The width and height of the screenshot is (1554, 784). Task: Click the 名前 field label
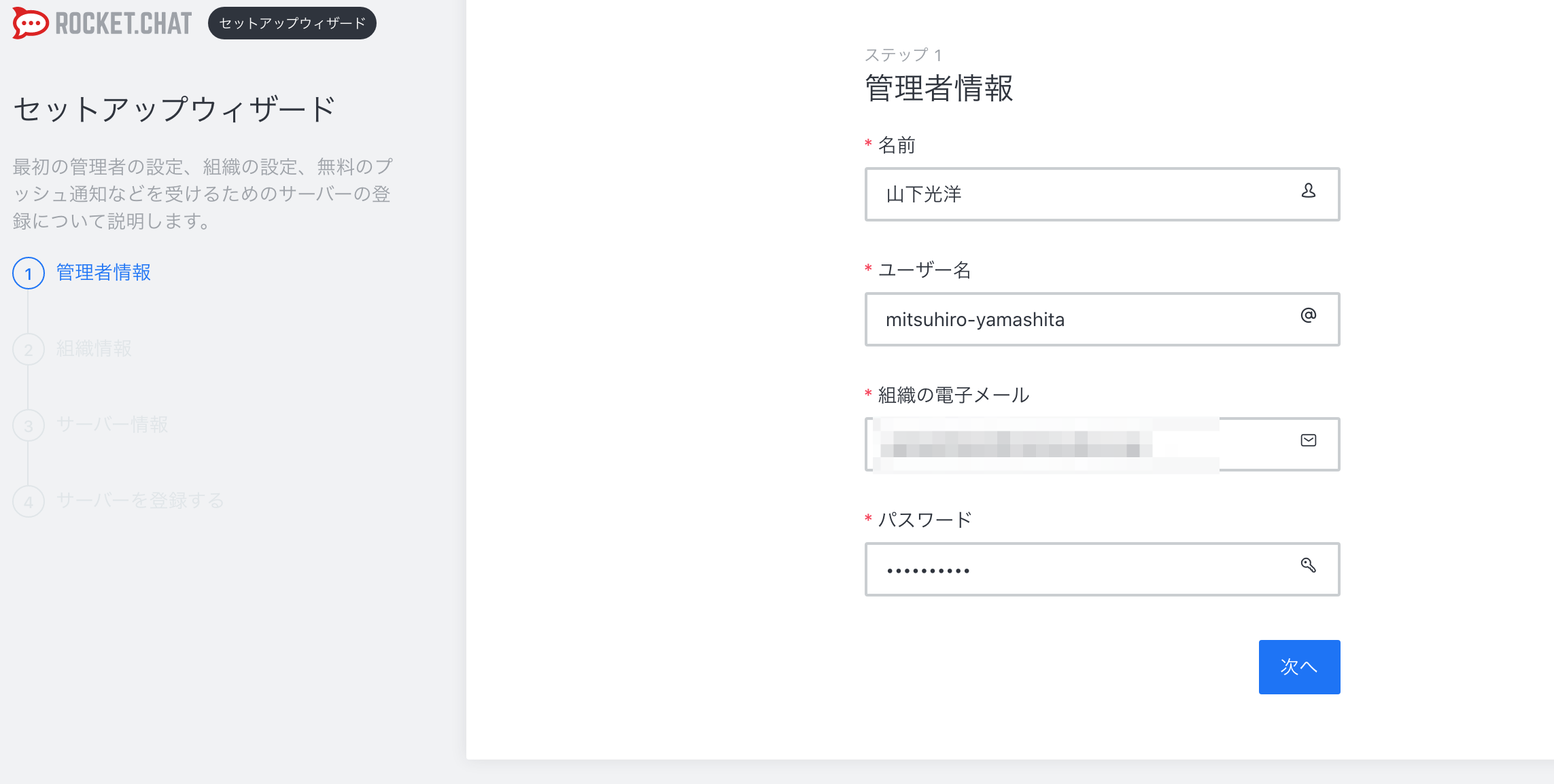tap(897, 145)
